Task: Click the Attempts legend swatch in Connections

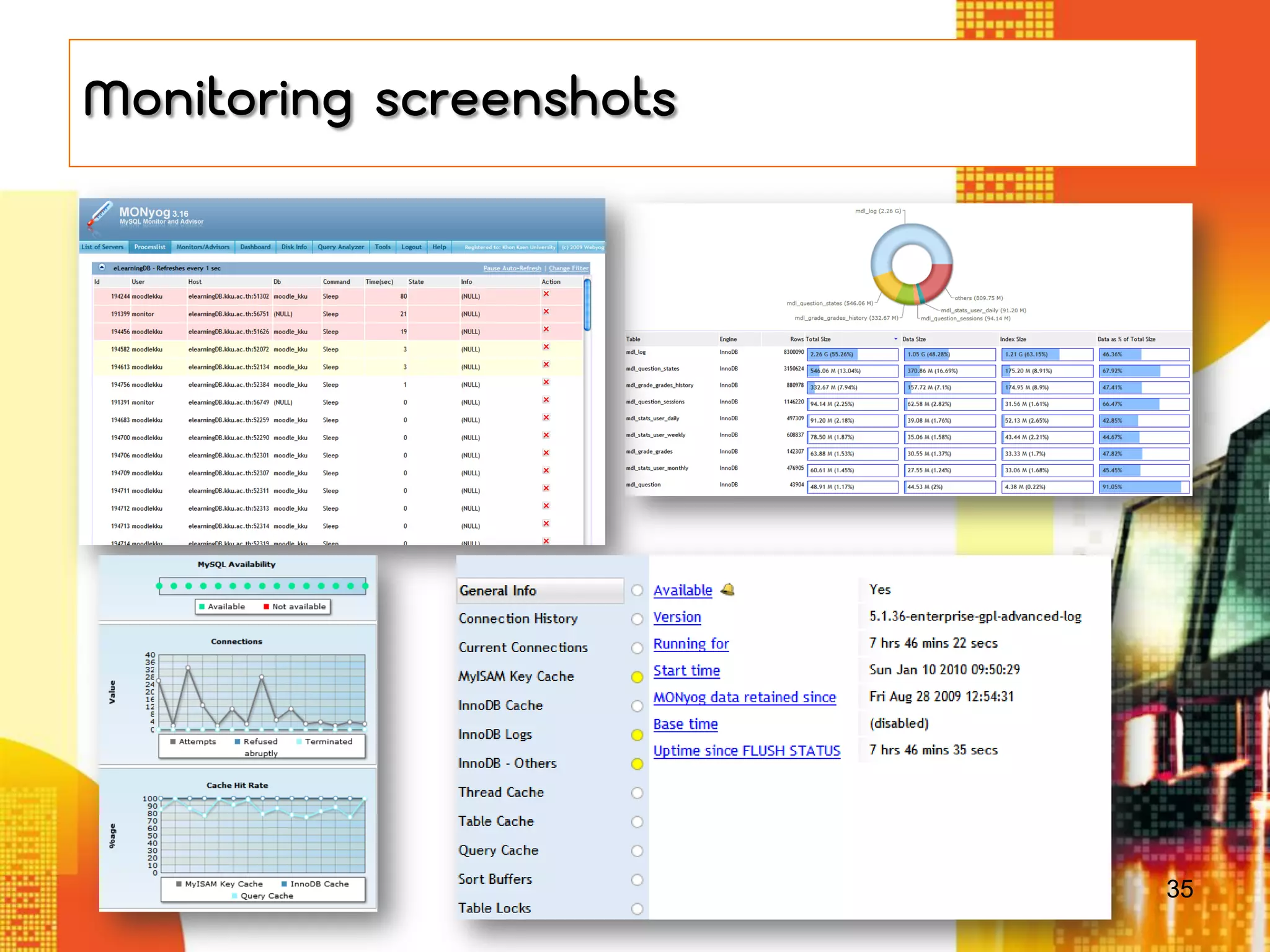Action: pyautogui.click(x=173, y=742)
